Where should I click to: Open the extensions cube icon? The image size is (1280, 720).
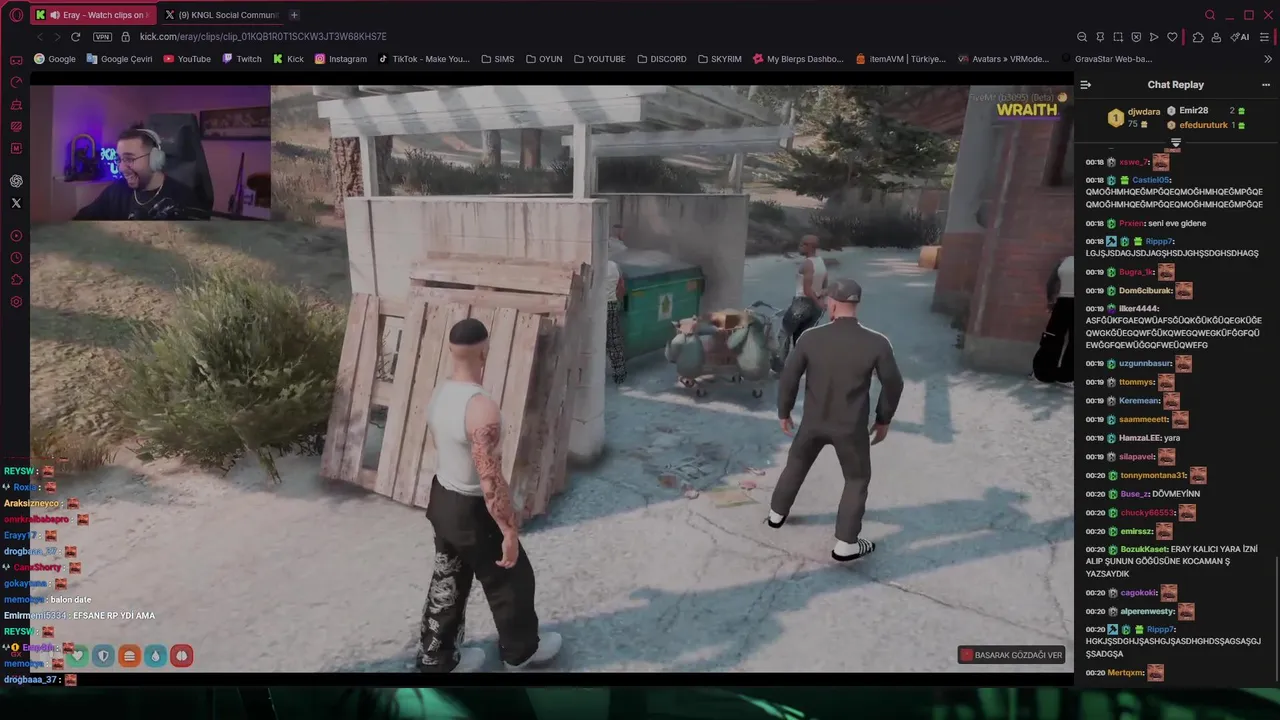pos(1198,37)
